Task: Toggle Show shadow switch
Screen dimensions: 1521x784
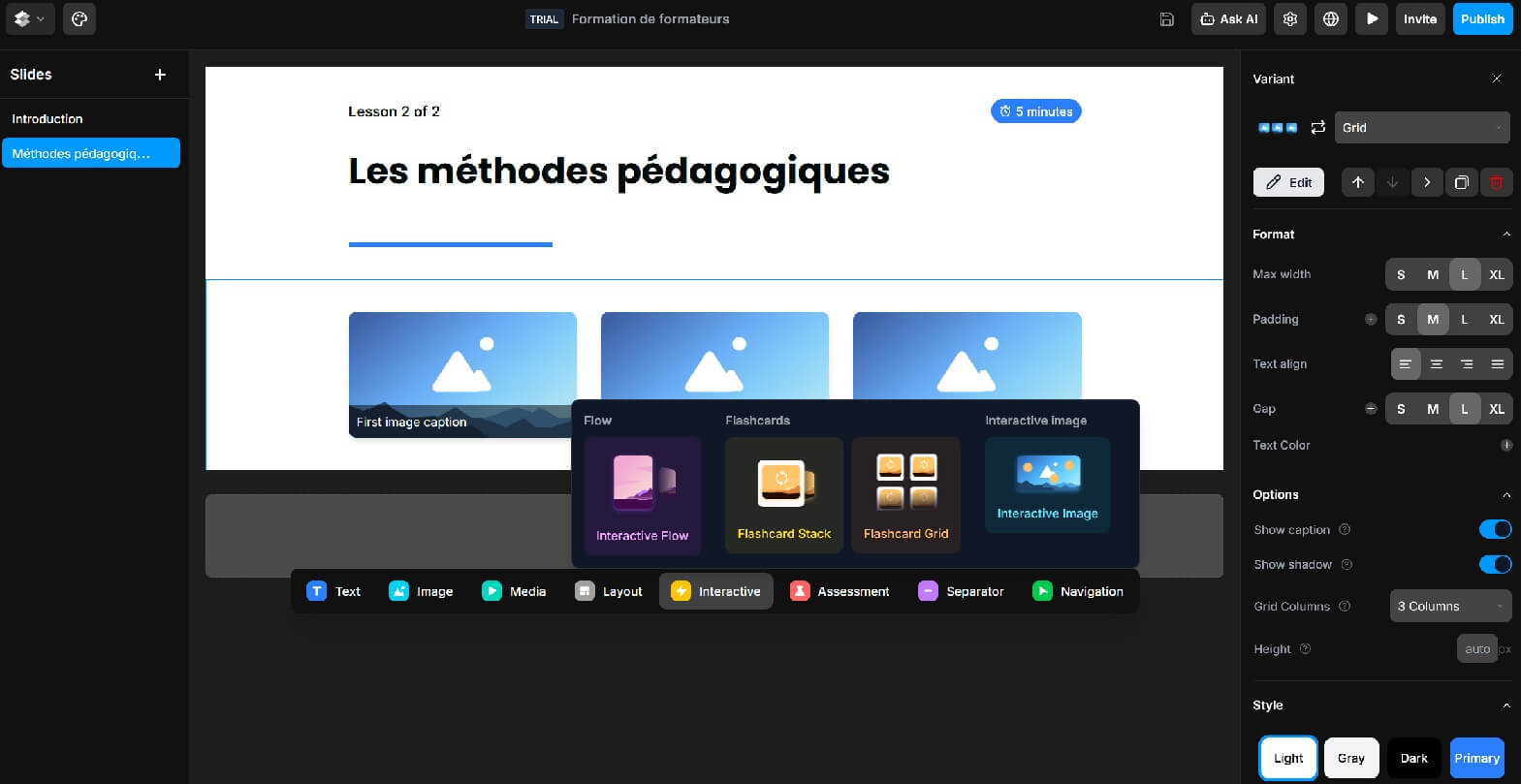Action: (x=1495, y=564)
